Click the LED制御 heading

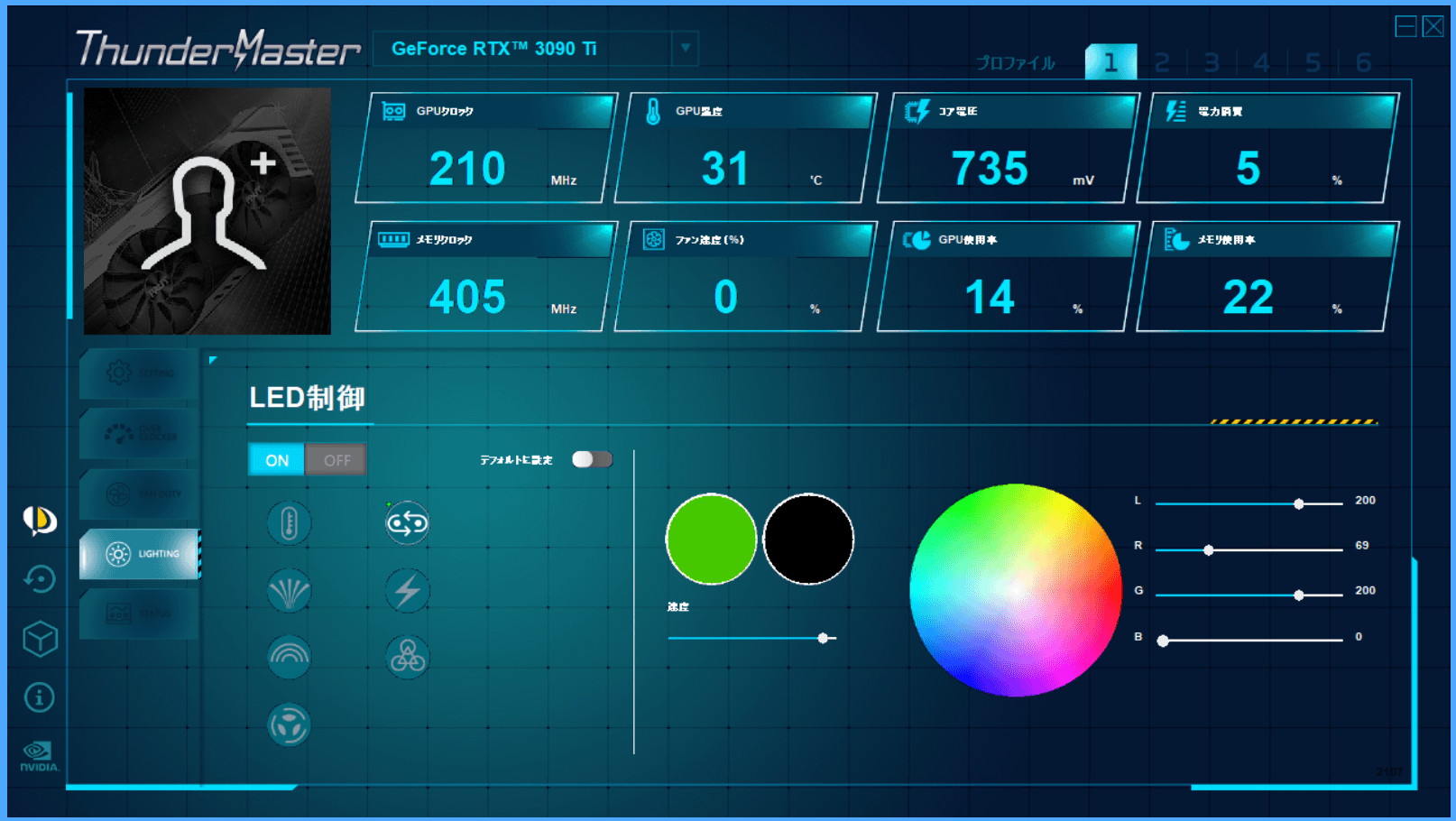307,397
